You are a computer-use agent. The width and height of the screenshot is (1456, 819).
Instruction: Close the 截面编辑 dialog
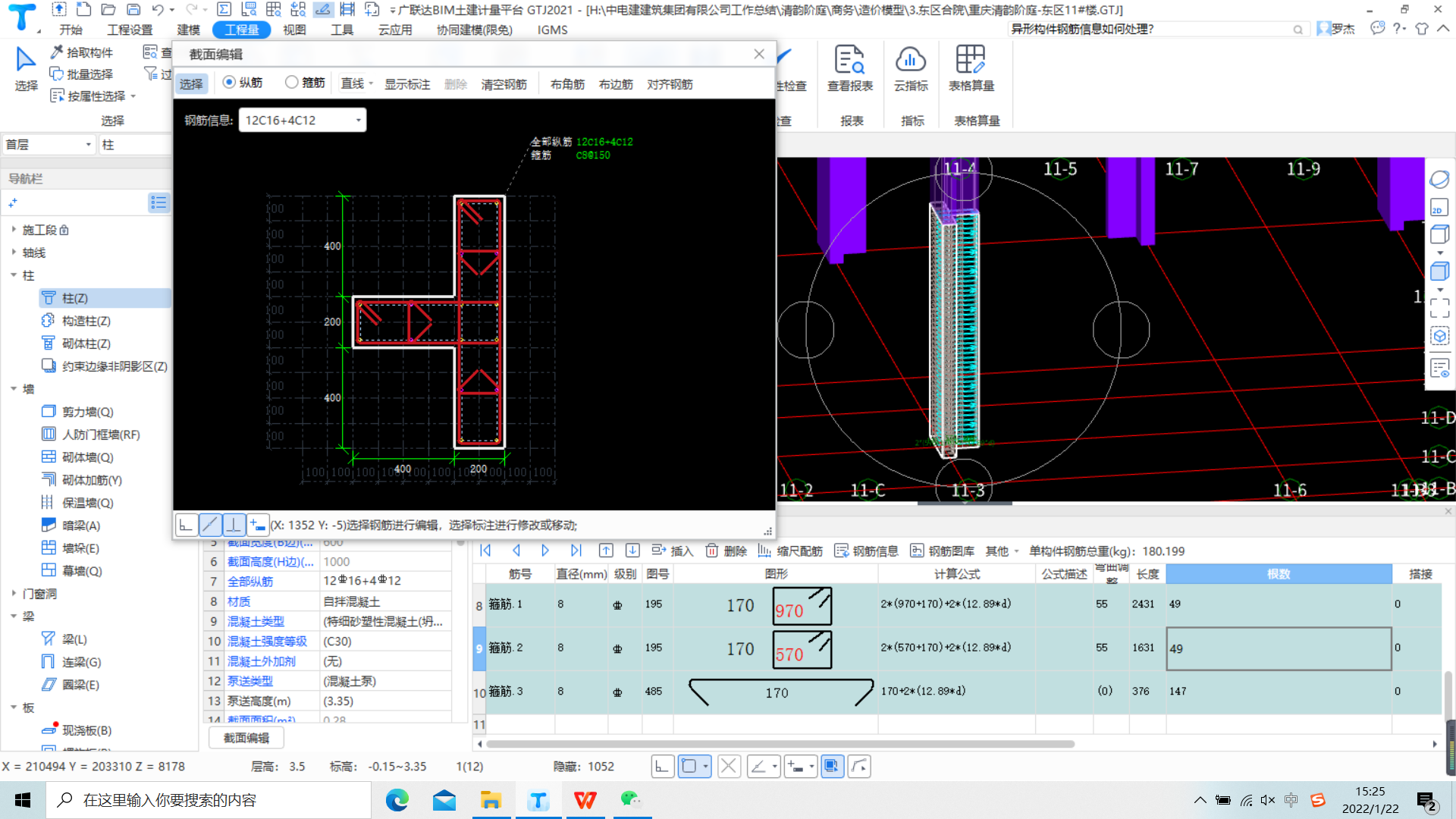tap(759, 54)
